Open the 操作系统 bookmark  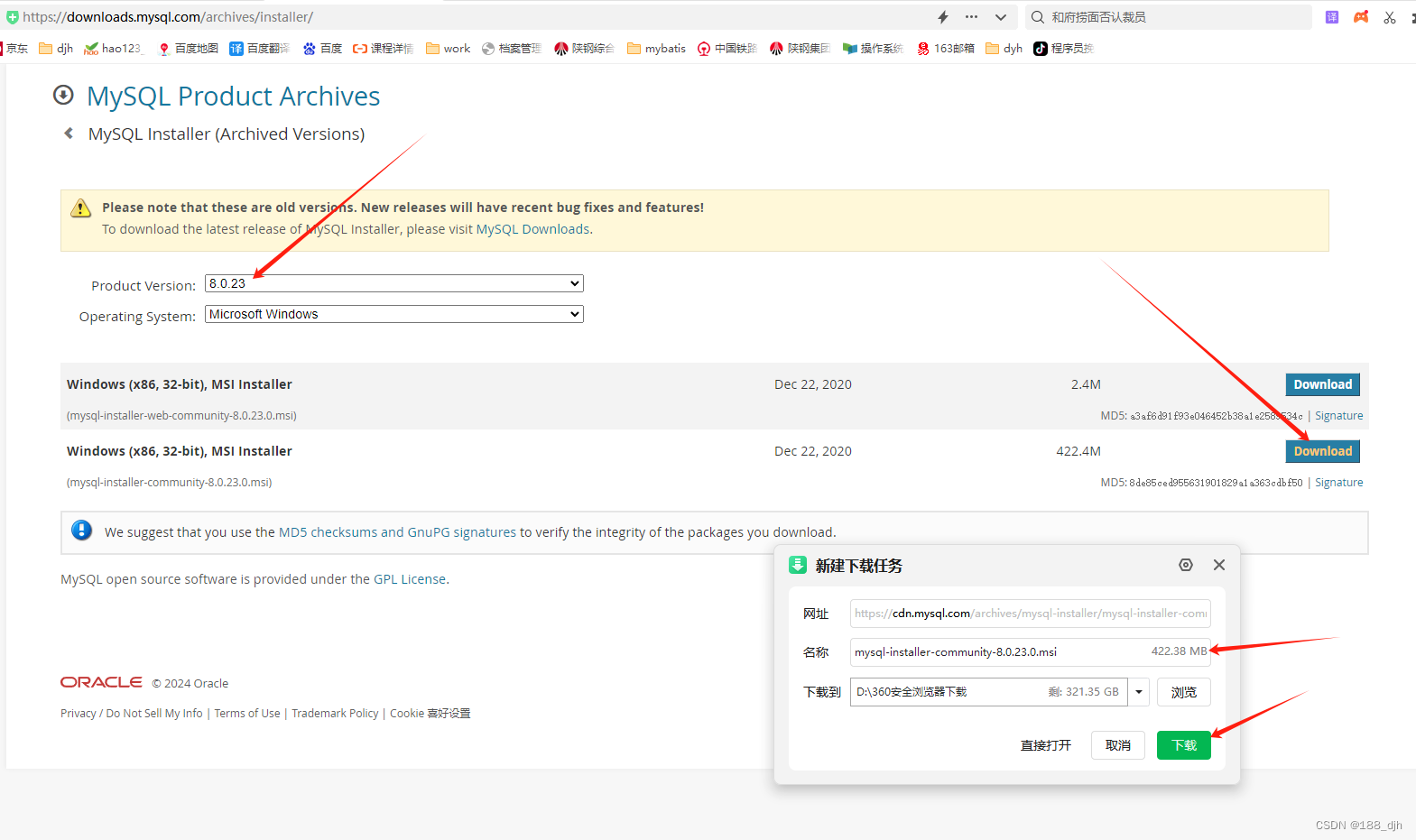coord(873,49)
